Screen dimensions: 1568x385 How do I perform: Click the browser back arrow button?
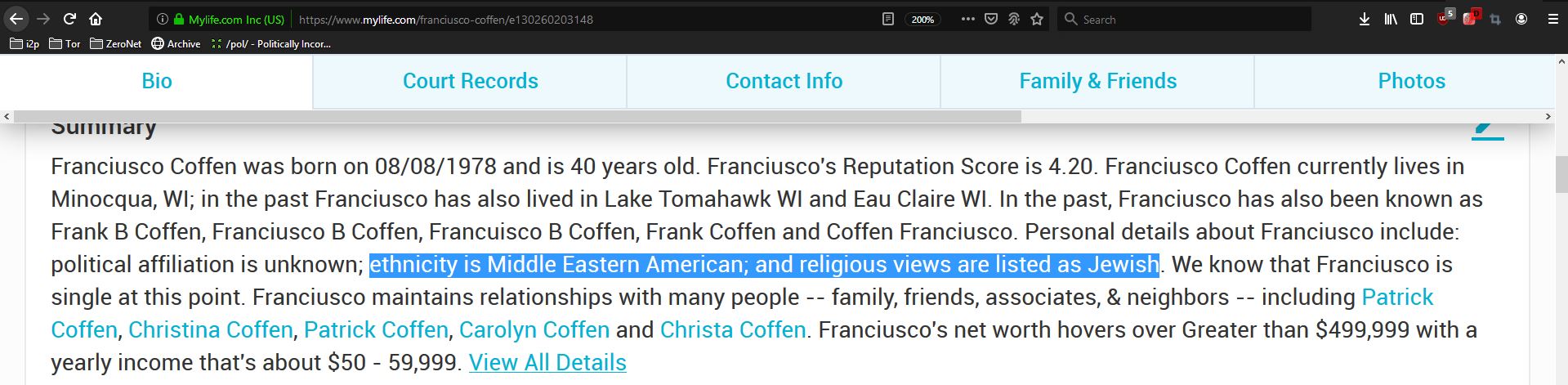click(16, 19)
